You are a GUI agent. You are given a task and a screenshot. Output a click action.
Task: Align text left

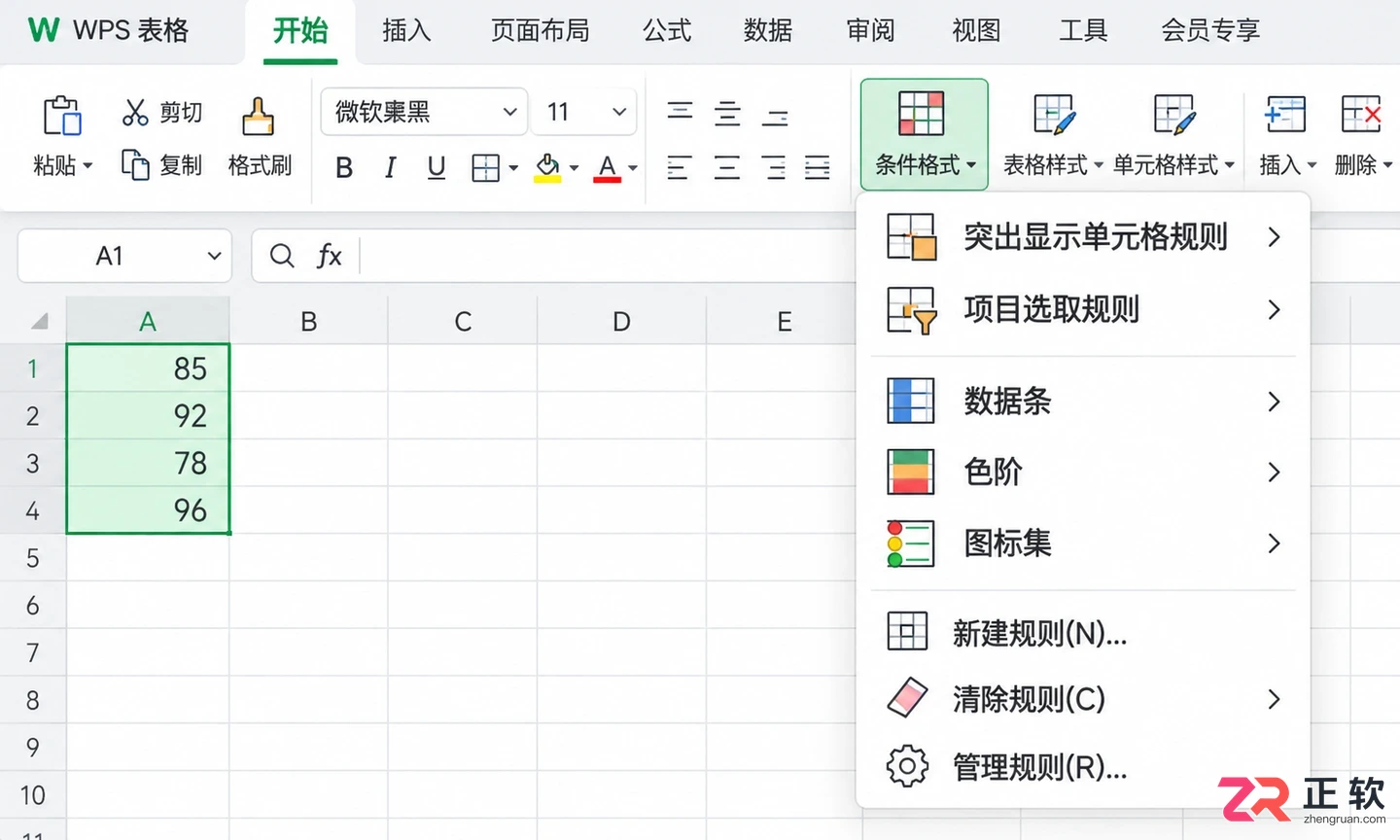679,168
